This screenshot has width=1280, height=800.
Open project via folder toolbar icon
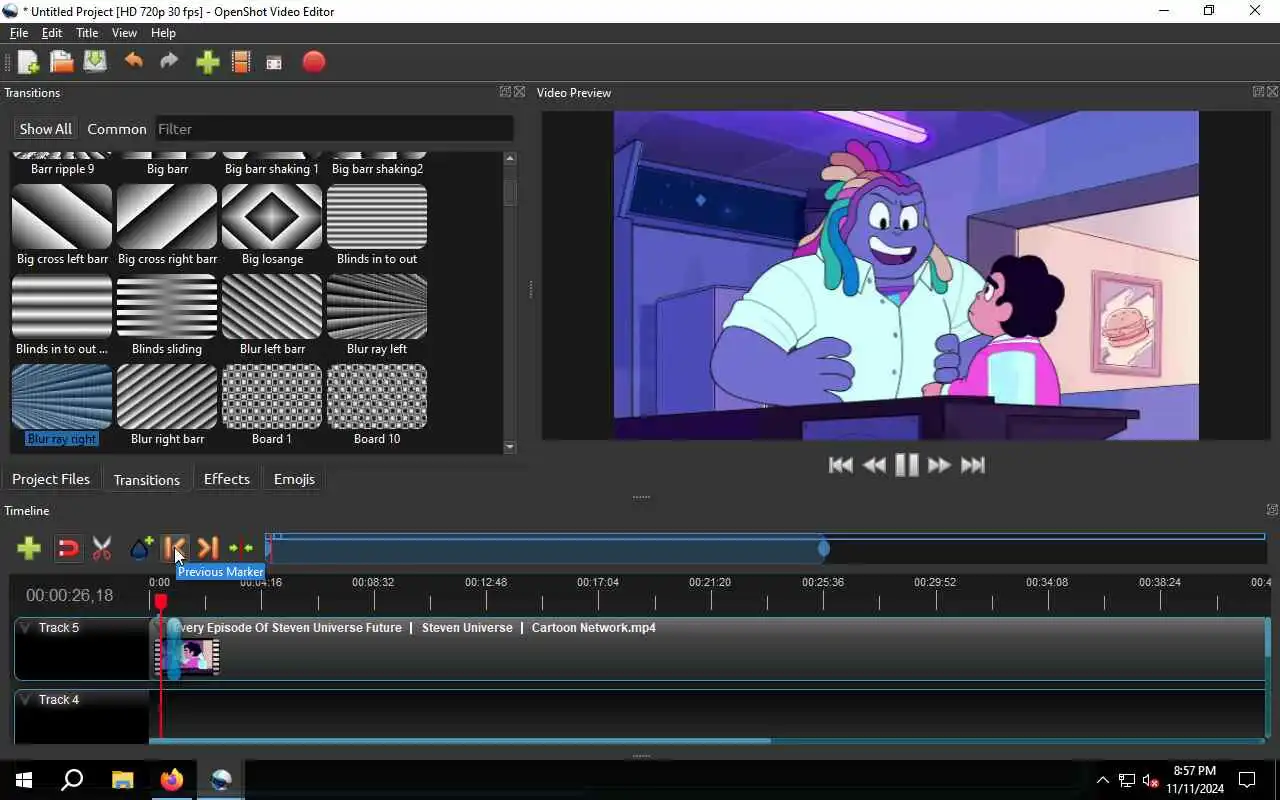coord(62,62)
